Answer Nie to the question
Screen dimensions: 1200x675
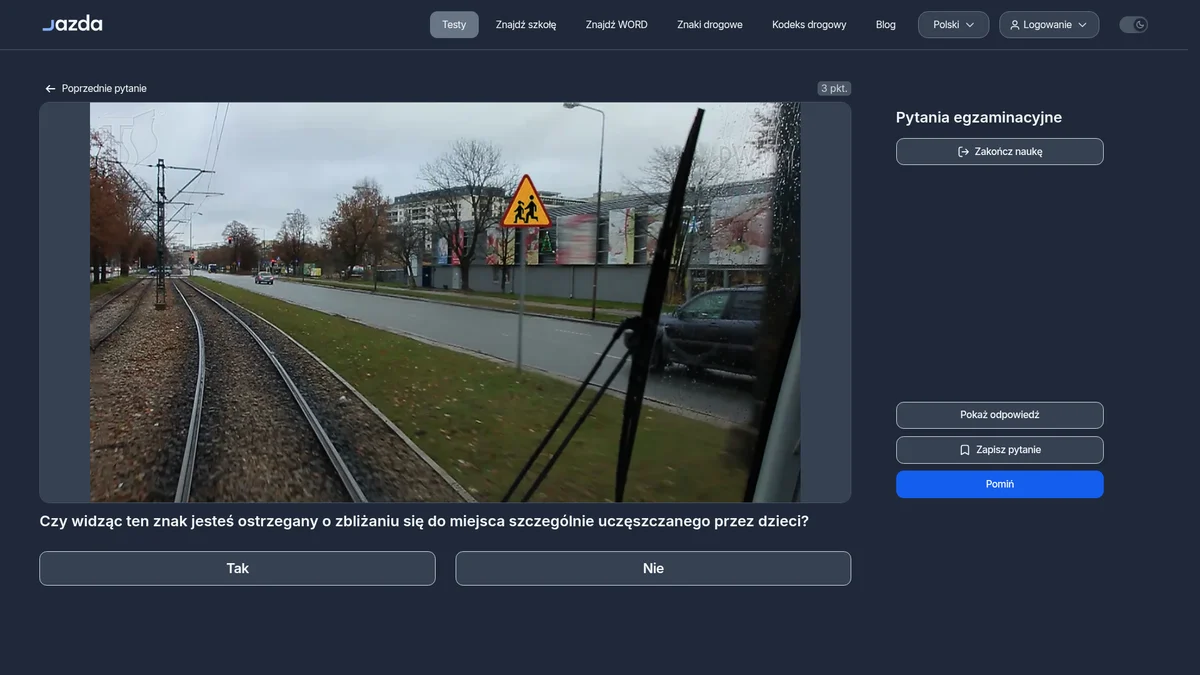pos(653,568)
